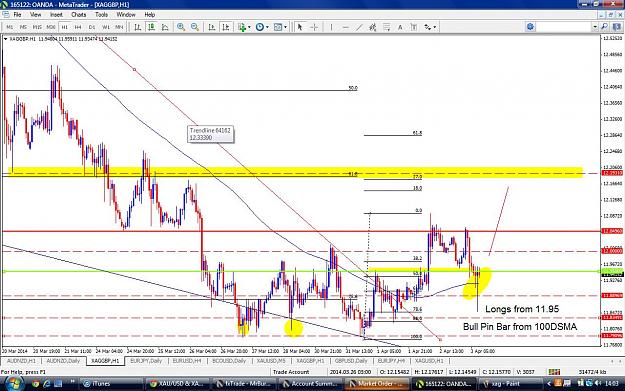Open the XAUUSD,M5 chart tab

coord(271,361)
